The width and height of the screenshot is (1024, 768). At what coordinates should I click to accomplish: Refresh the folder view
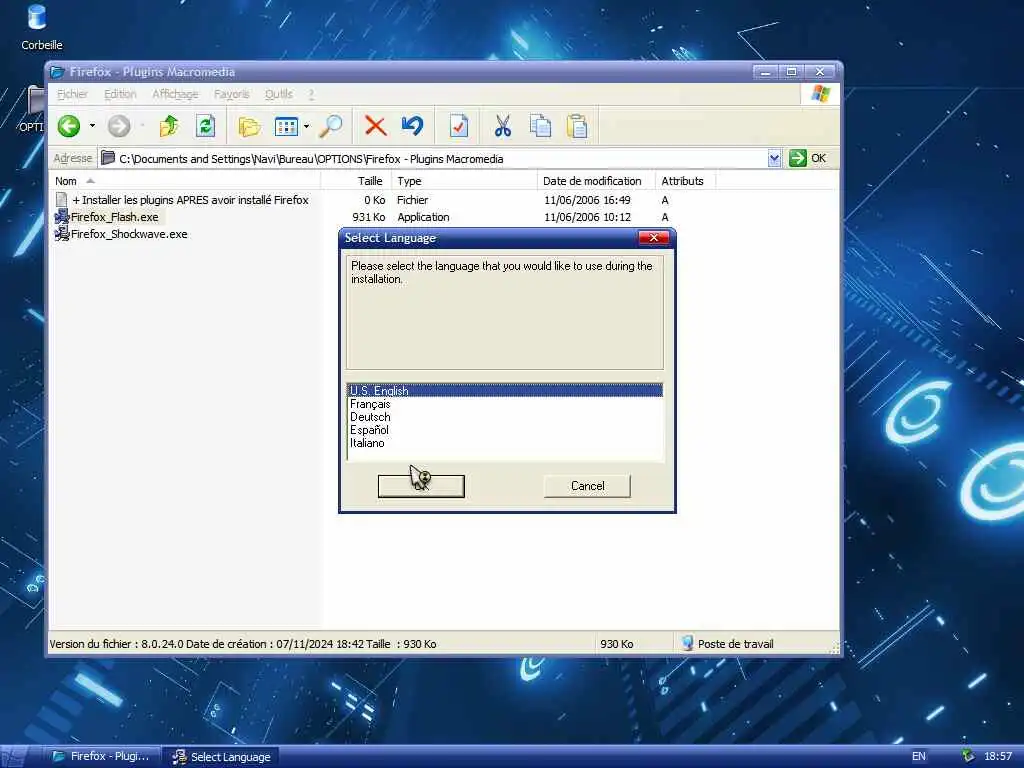(206, 126)
